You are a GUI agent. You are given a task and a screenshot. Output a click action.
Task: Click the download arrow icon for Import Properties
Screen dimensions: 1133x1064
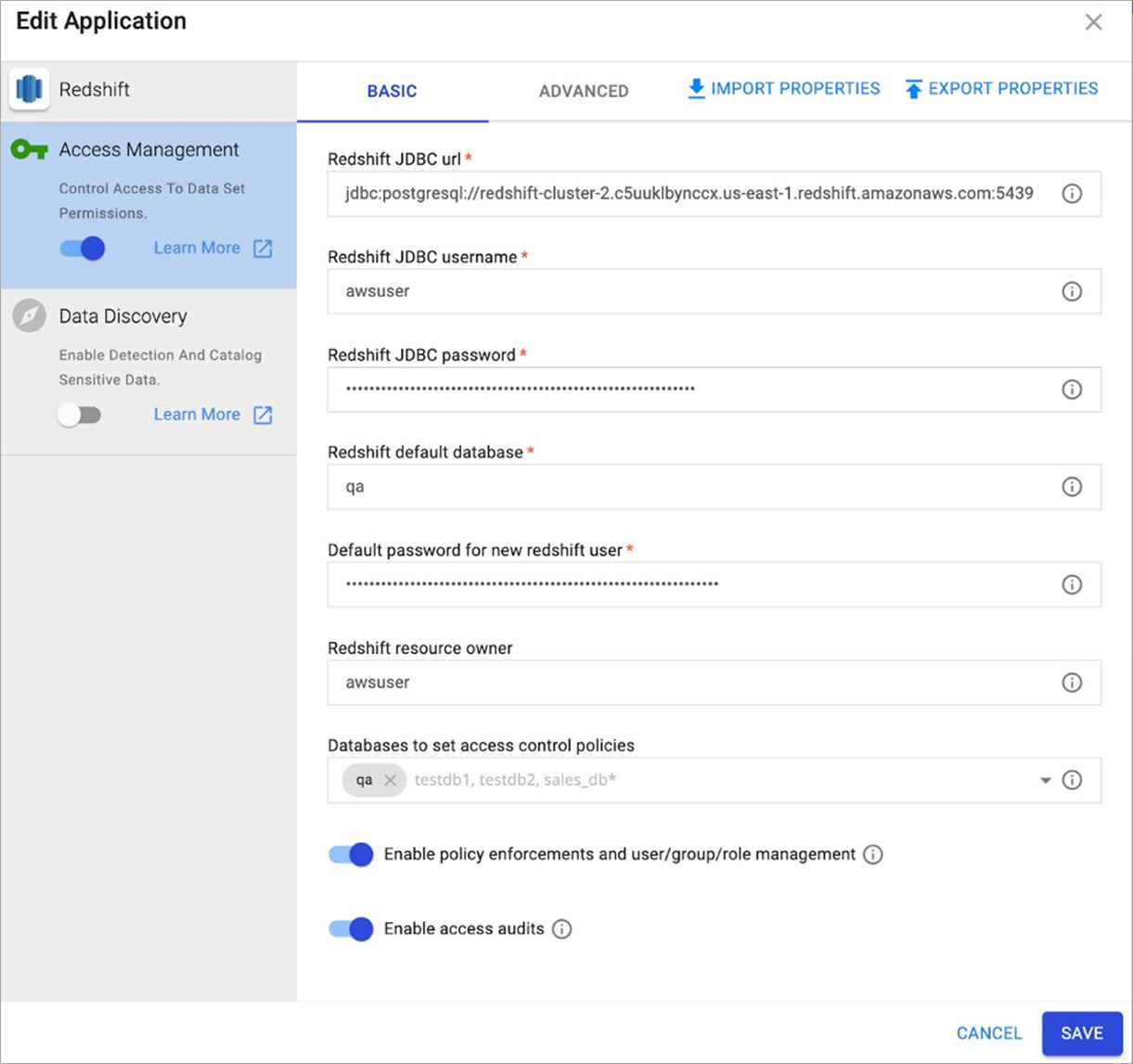click(x=696, y=89)
